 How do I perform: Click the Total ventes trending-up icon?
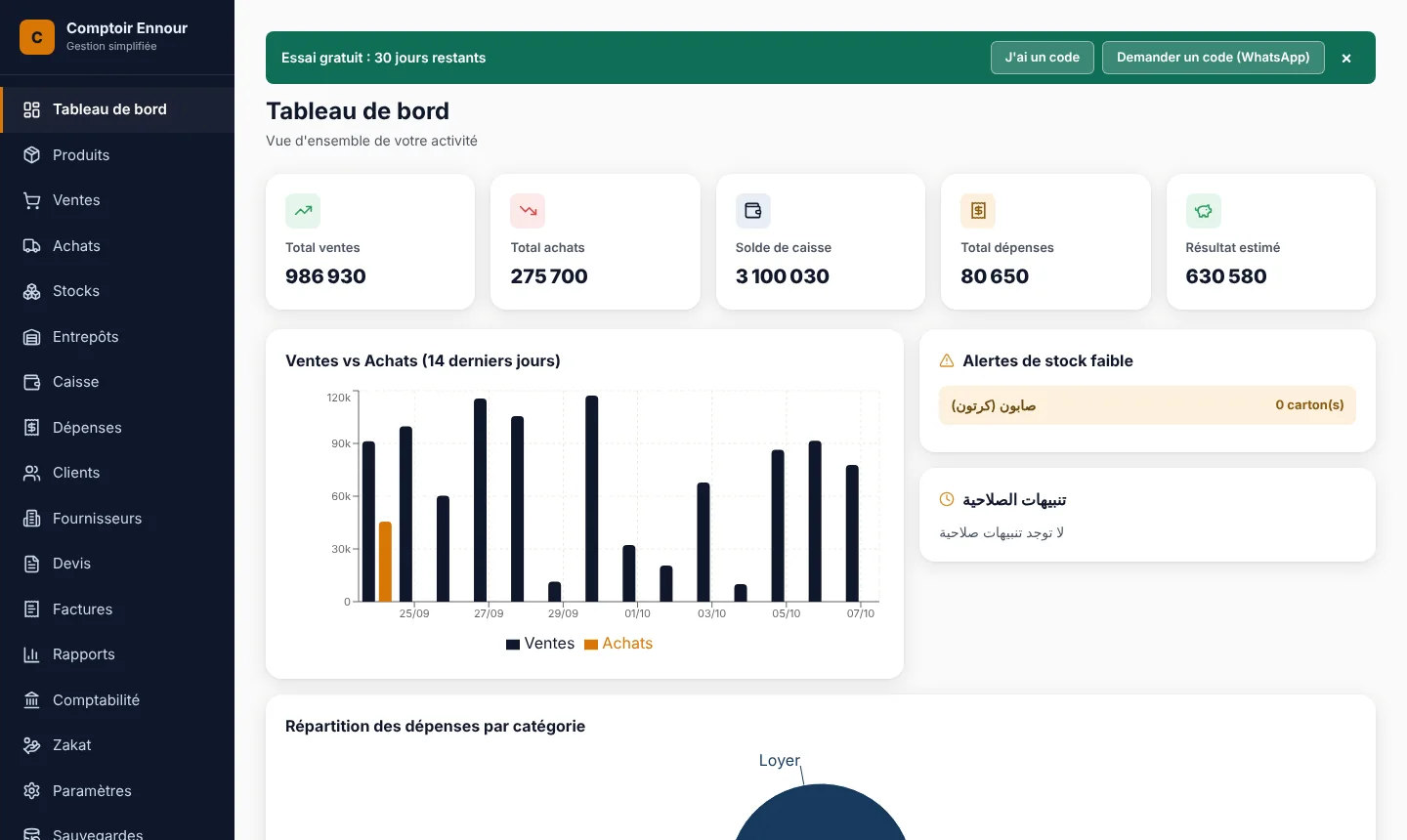[x=303, y=211]
